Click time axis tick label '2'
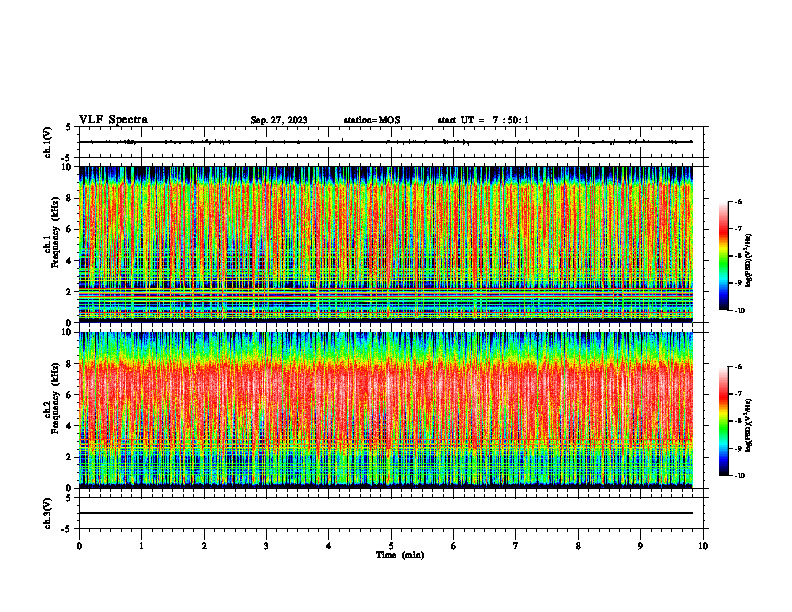The height and width of the screenshot is (612, 792). point(204,546)
